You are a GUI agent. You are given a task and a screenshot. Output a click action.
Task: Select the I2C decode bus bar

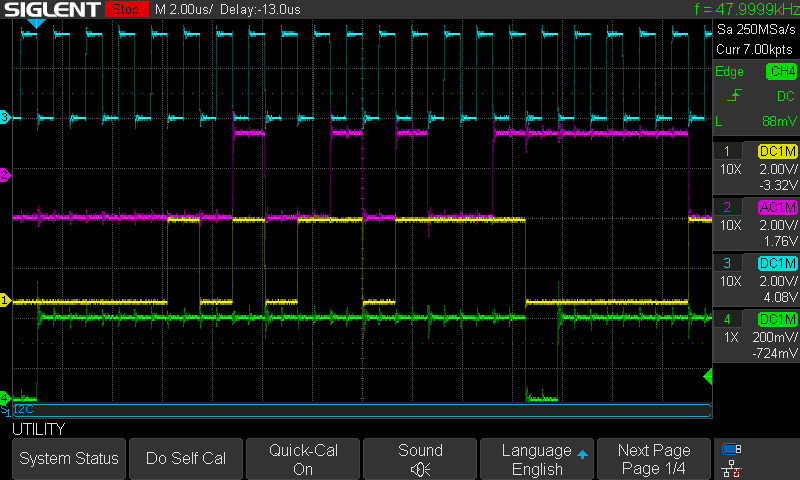[360, 410]
